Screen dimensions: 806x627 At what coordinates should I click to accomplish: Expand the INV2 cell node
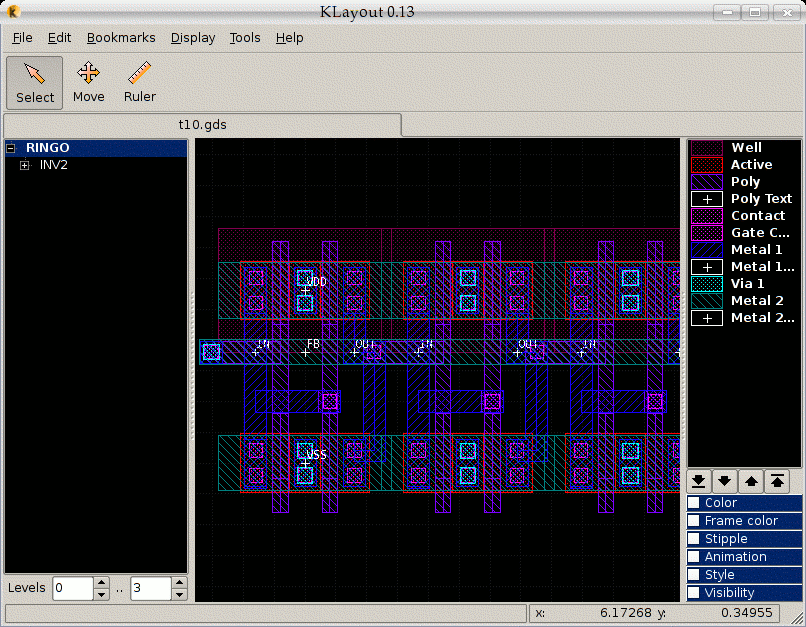25,165
